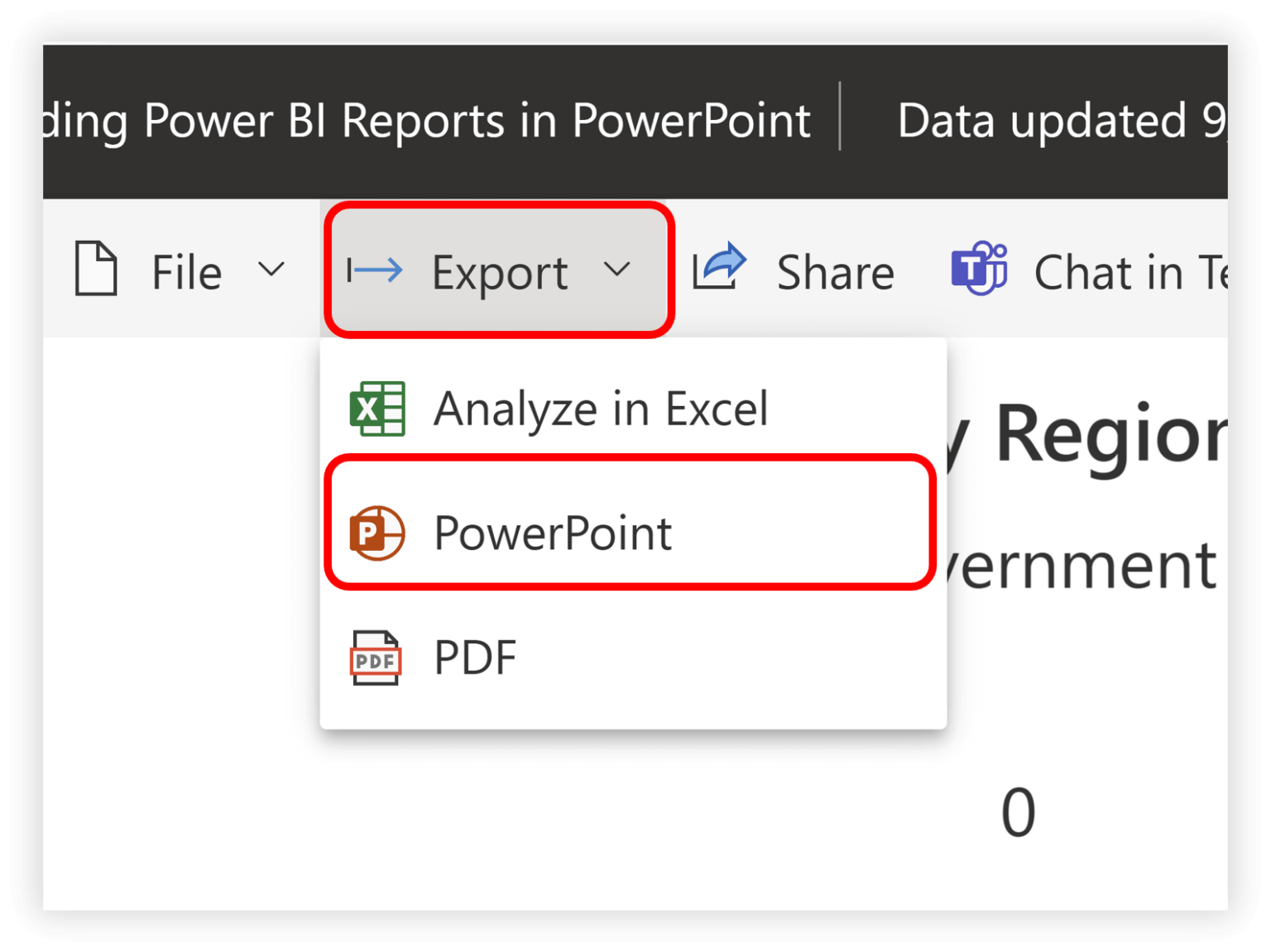
Task: Choose the PDF export option
Action: [475, 658]
